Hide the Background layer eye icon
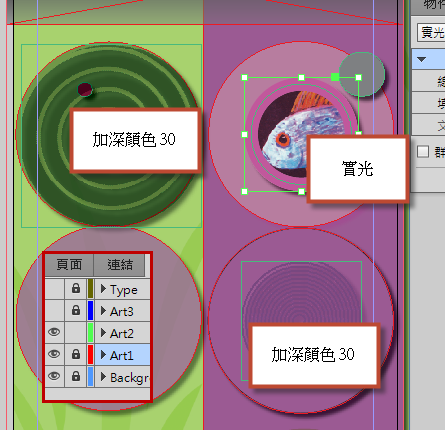Viewport: 445px width, 430px height. [x=54, y=376]
